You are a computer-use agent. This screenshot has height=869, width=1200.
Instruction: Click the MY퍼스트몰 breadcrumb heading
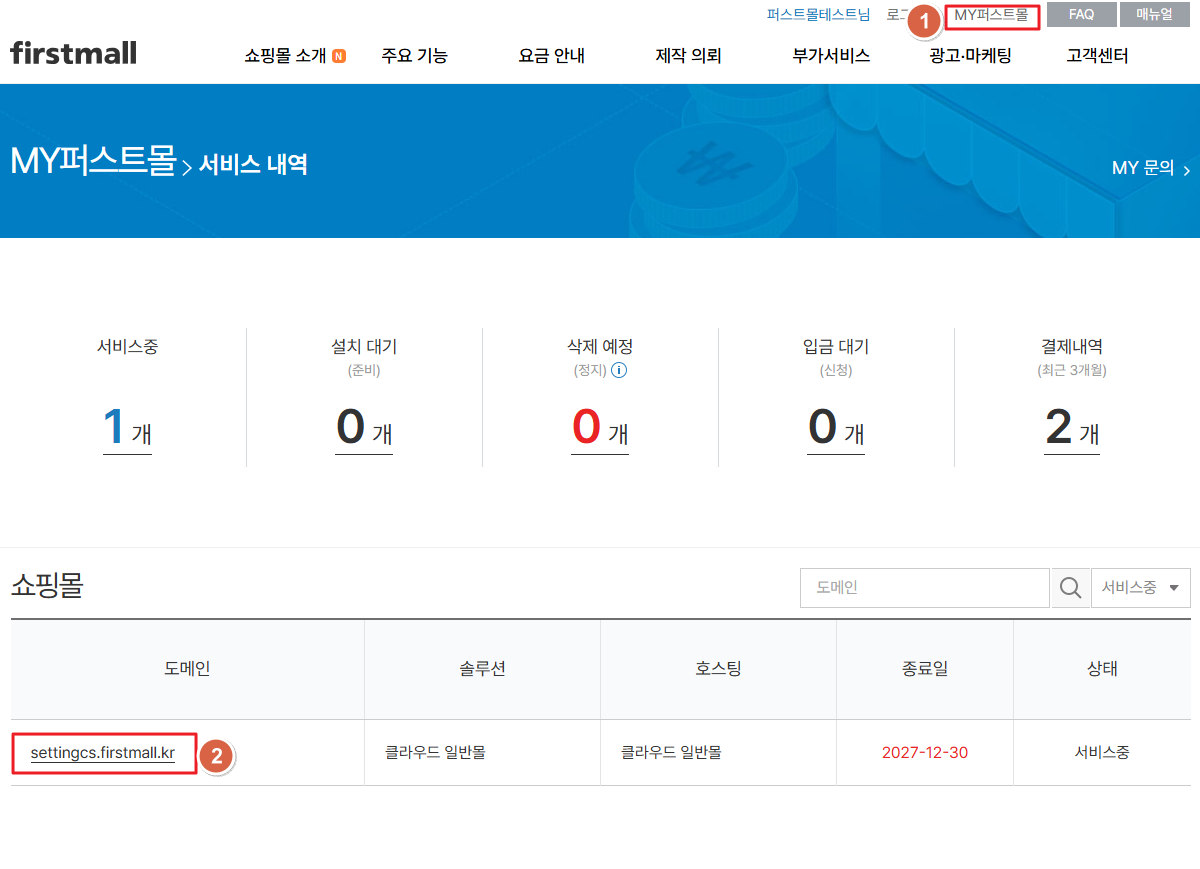pos(92,161)
